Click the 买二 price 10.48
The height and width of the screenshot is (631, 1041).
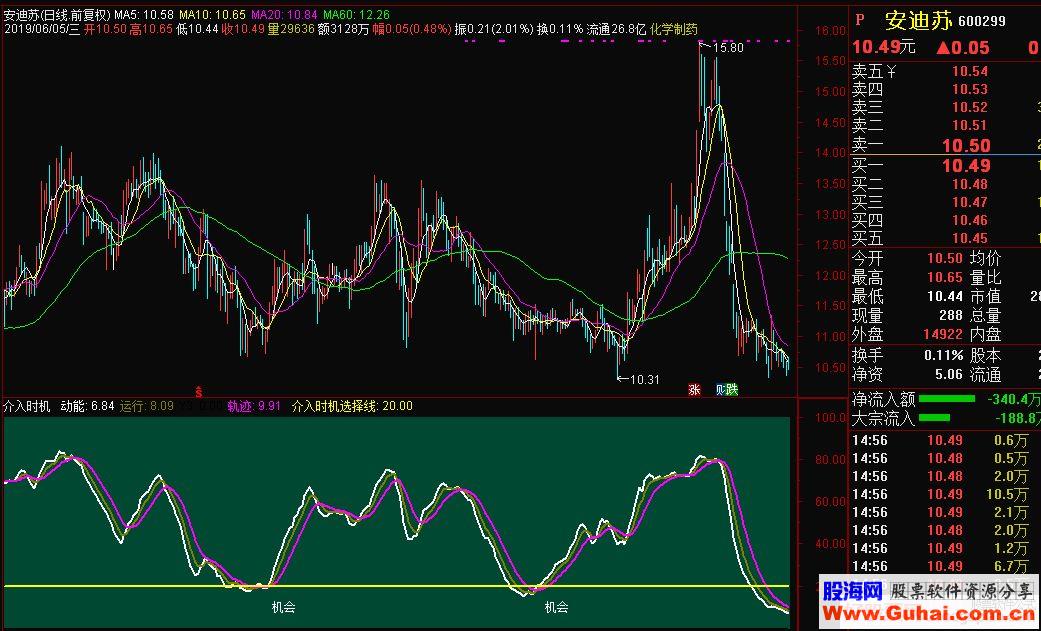[970, 185]
